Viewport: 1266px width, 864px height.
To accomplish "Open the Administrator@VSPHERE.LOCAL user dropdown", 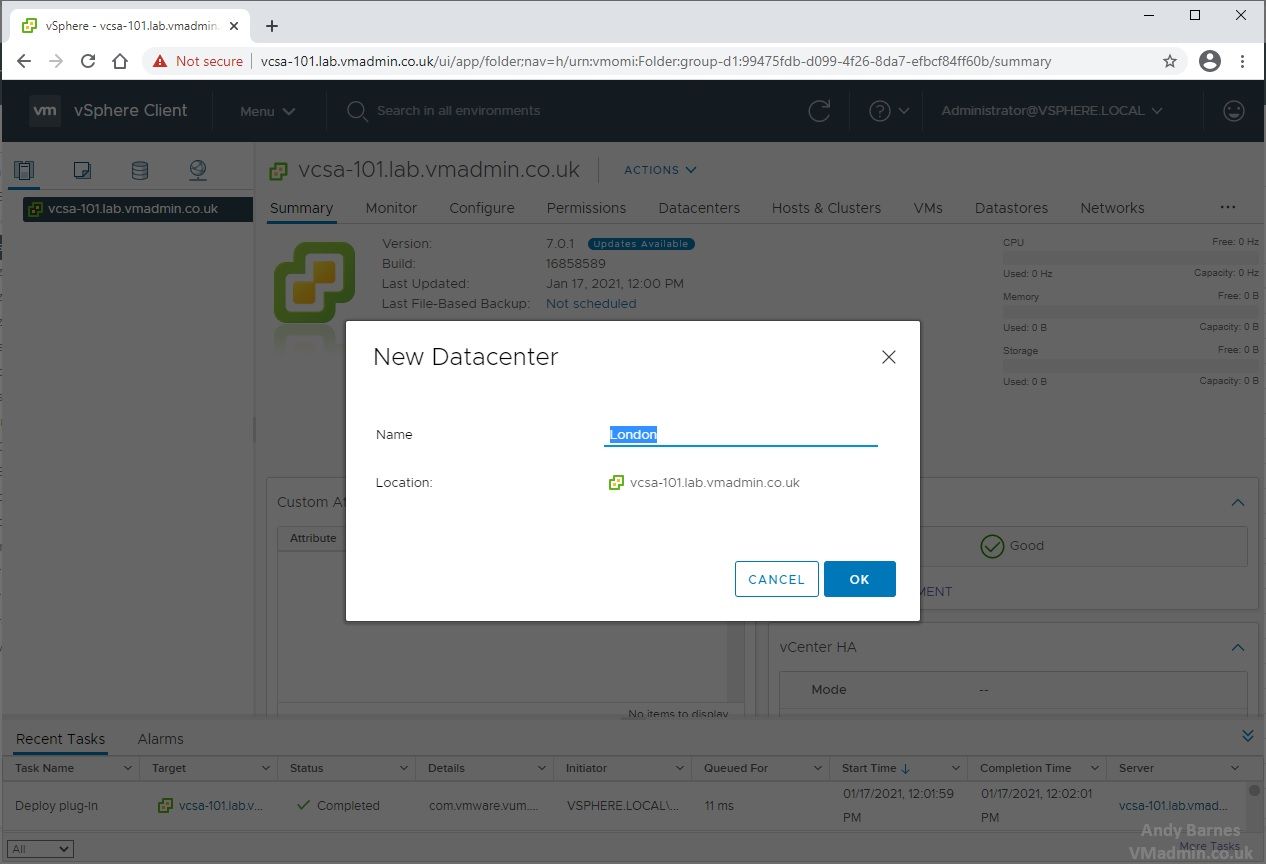I will (x=1051, y=111).
